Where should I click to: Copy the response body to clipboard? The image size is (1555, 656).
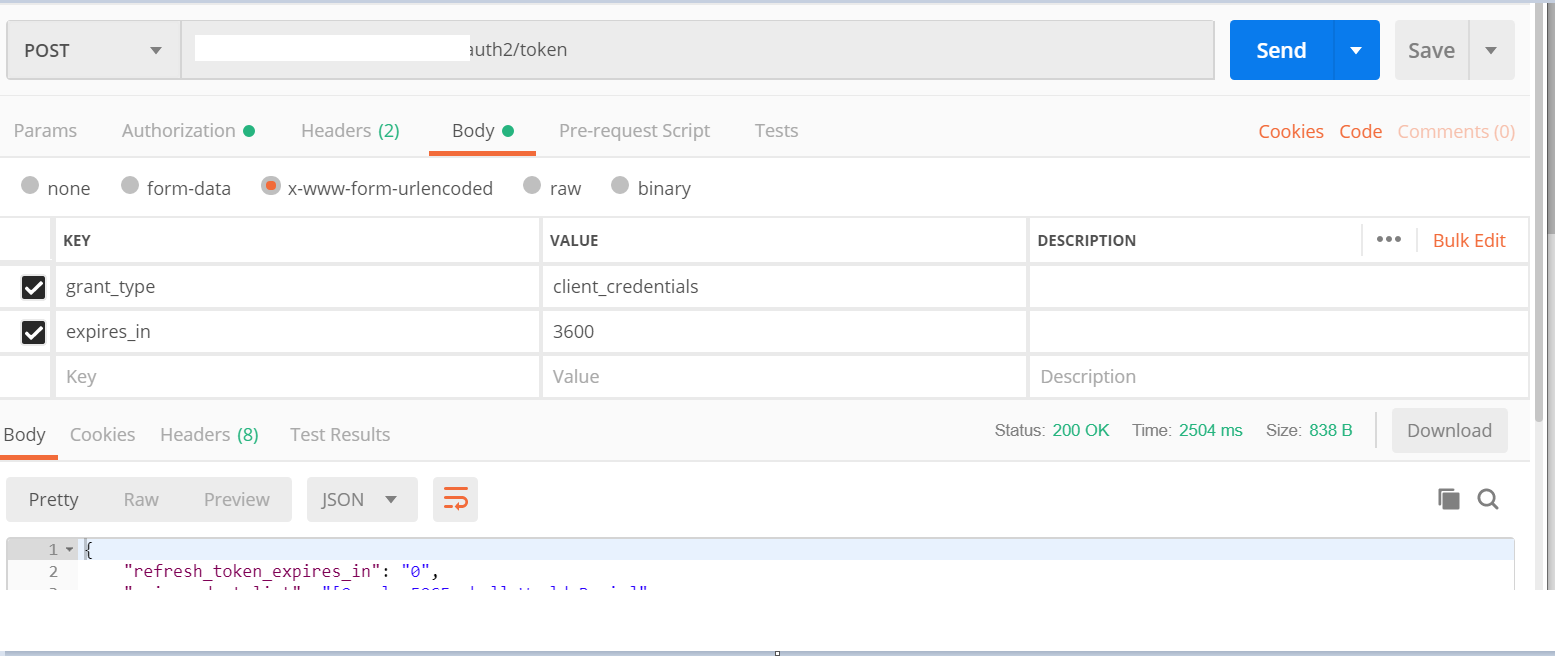click(1448, 499)
